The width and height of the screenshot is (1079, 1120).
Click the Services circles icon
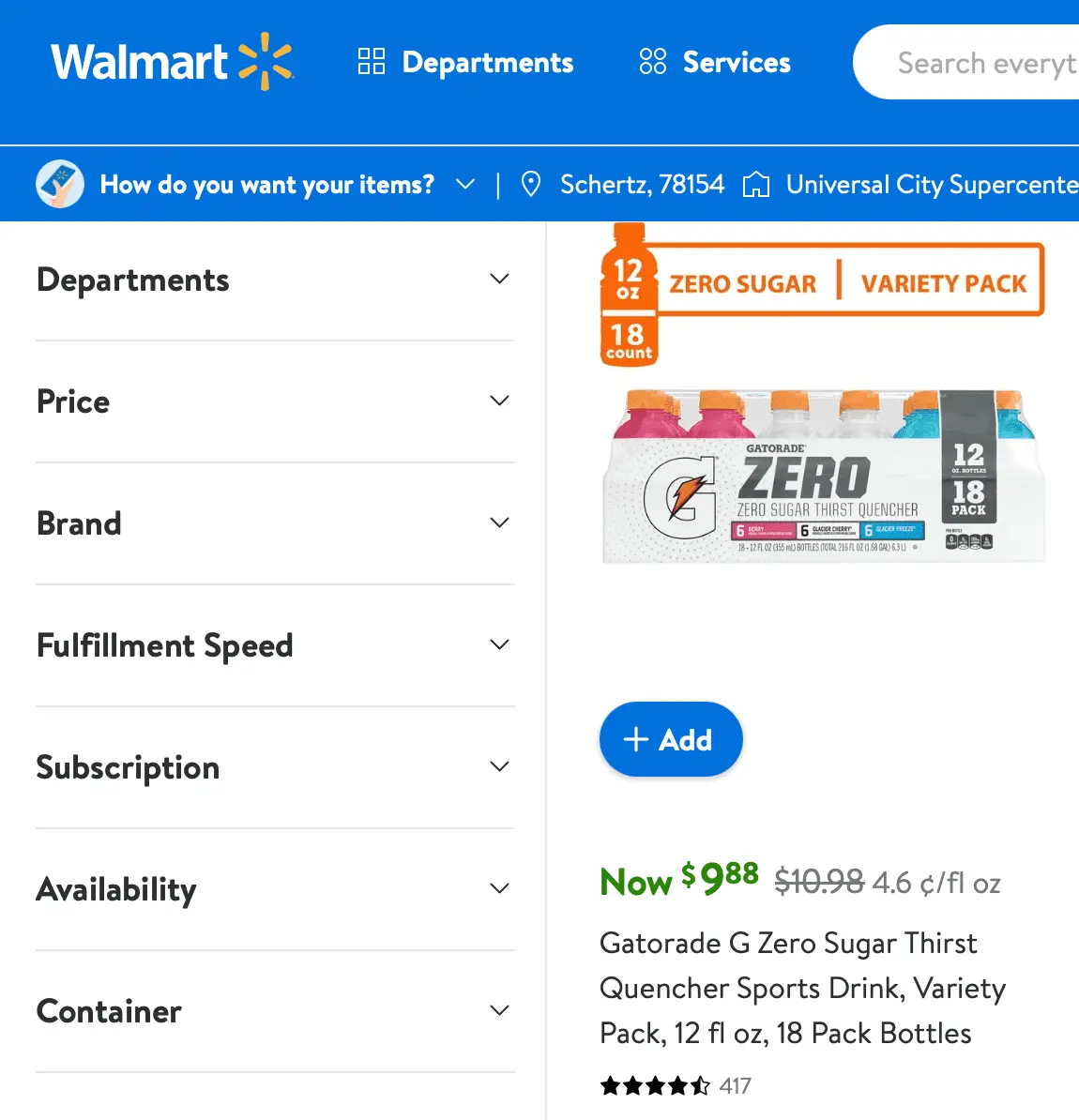tap(652, 62)
